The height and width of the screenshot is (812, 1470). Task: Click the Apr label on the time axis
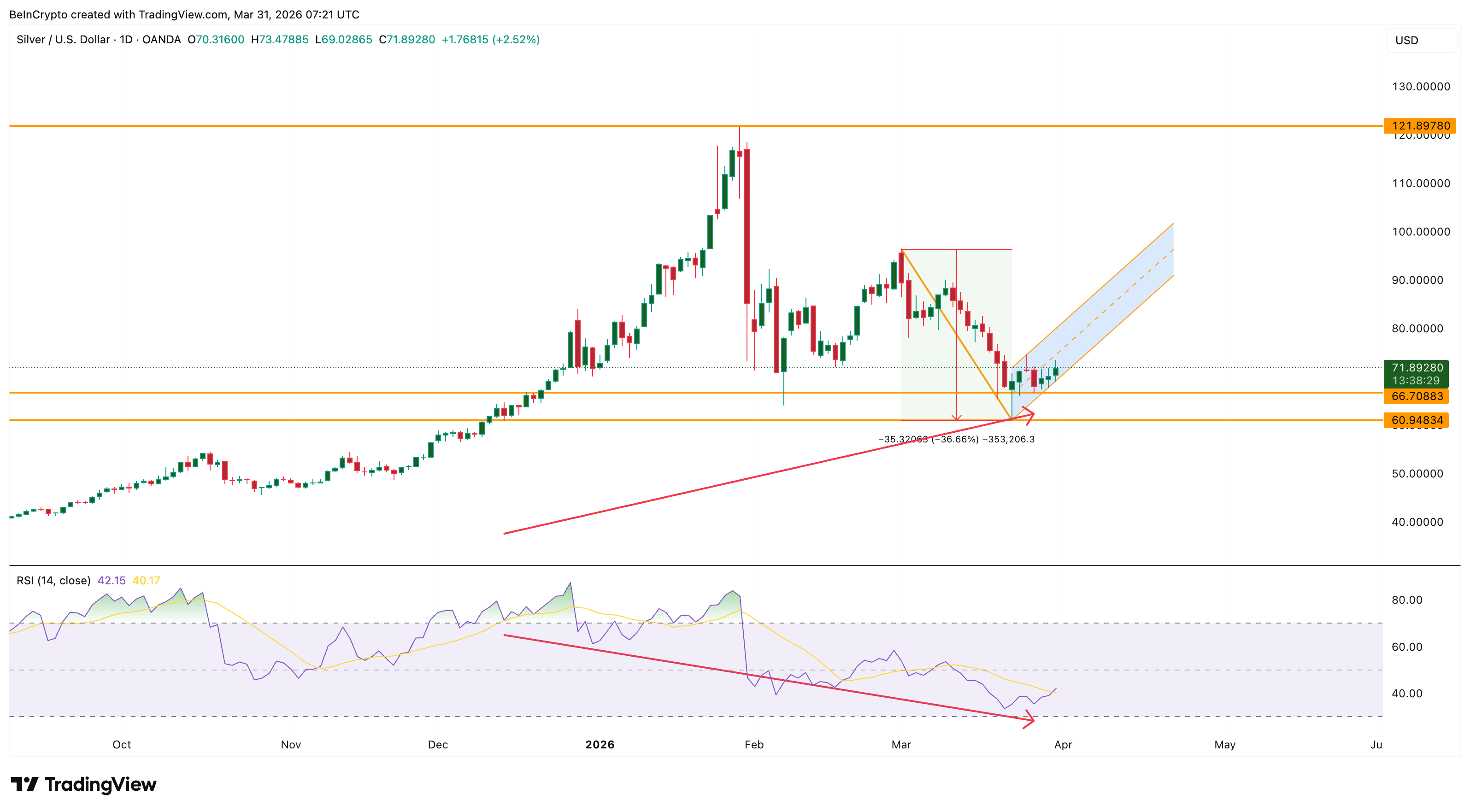[x=1063, y=744]
